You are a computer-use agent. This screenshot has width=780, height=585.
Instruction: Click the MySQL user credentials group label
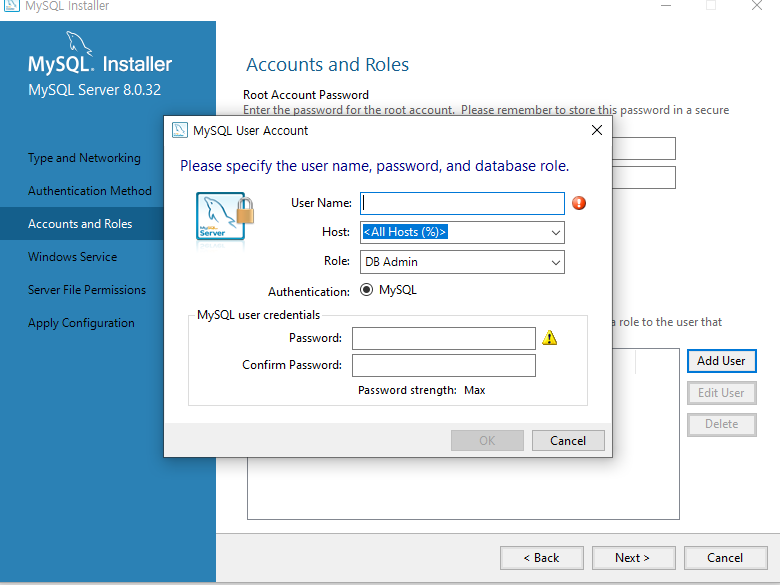tap(258, 315)
